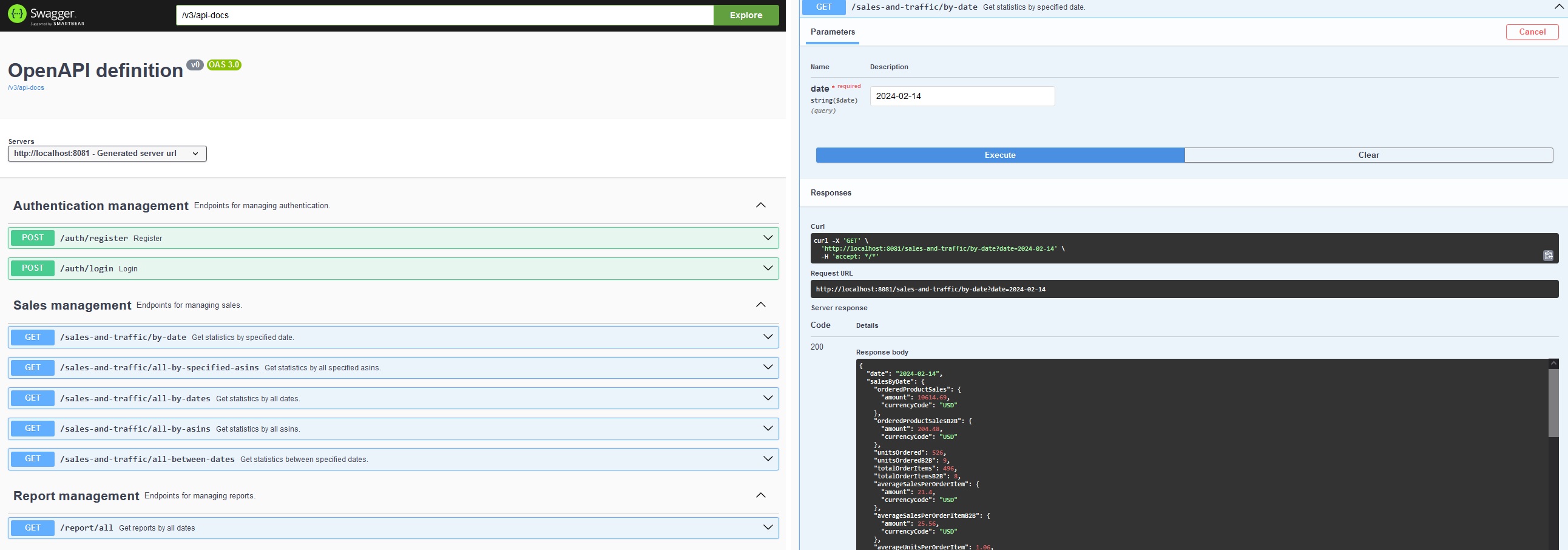1568x550 pixels.
Task: Click the POST badge of /auth/register
Action: [x=33, y=238]
